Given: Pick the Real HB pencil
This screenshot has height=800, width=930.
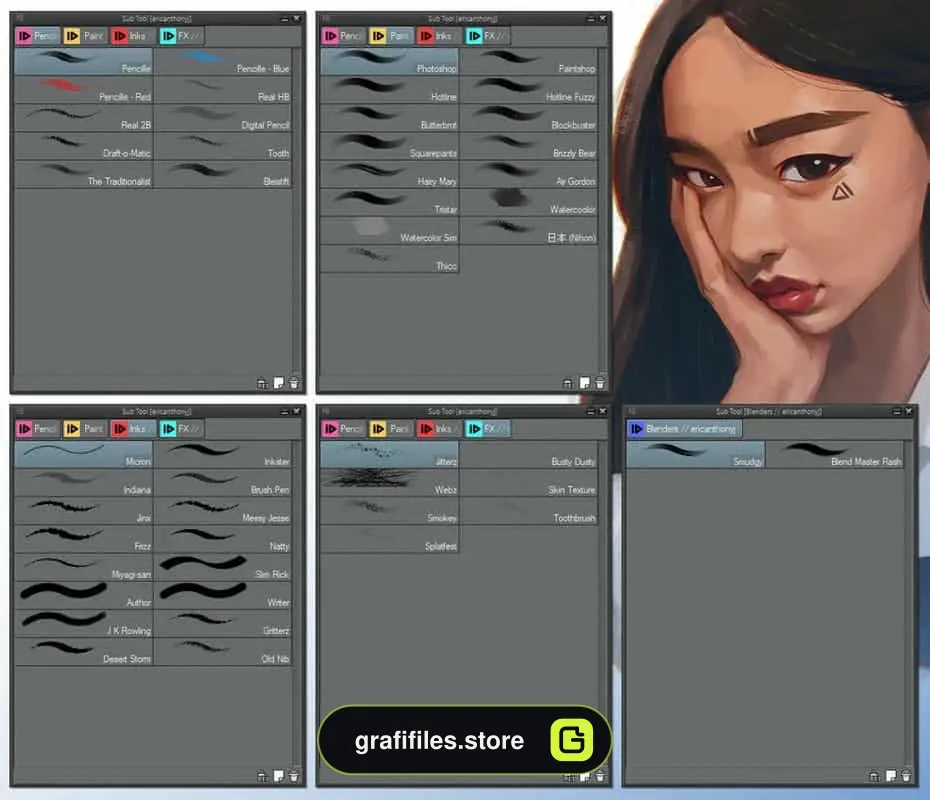Looking at the screenshot, I should 223,90.
